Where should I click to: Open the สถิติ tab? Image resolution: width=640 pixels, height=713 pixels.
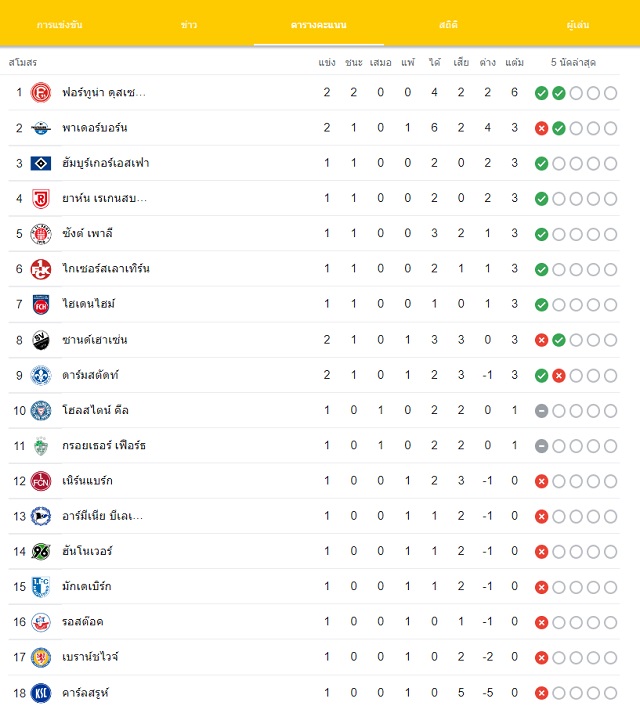coord(448,25)
